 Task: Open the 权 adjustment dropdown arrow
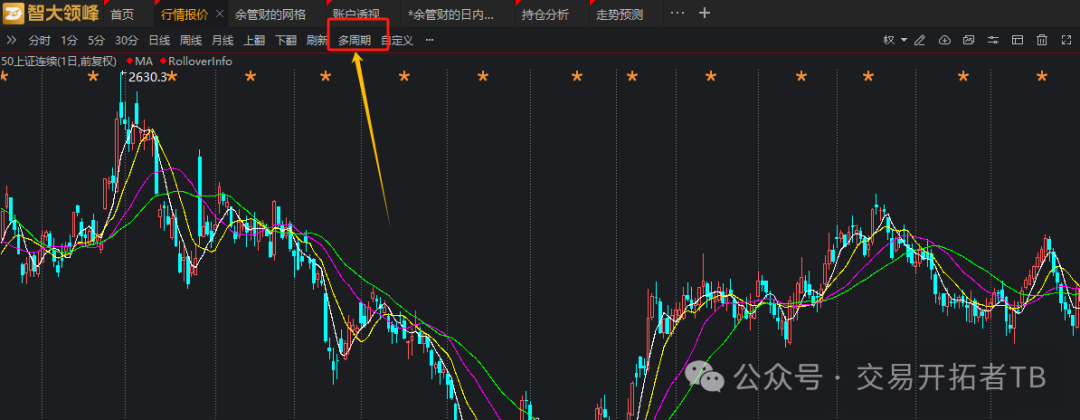(904, 41)
